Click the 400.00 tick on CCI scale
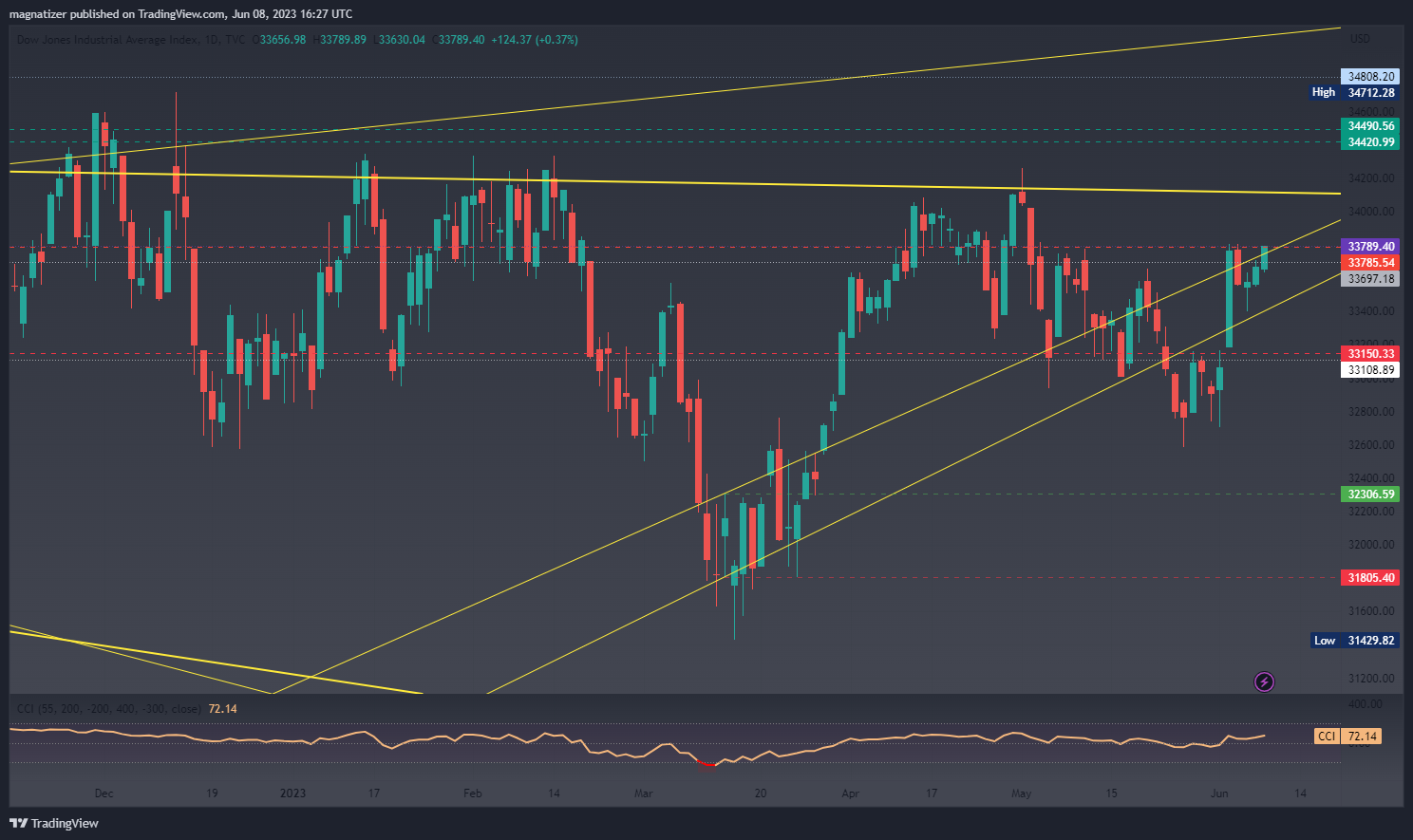The width and height of the screenshot is (1413, 840). (1366, 704)
